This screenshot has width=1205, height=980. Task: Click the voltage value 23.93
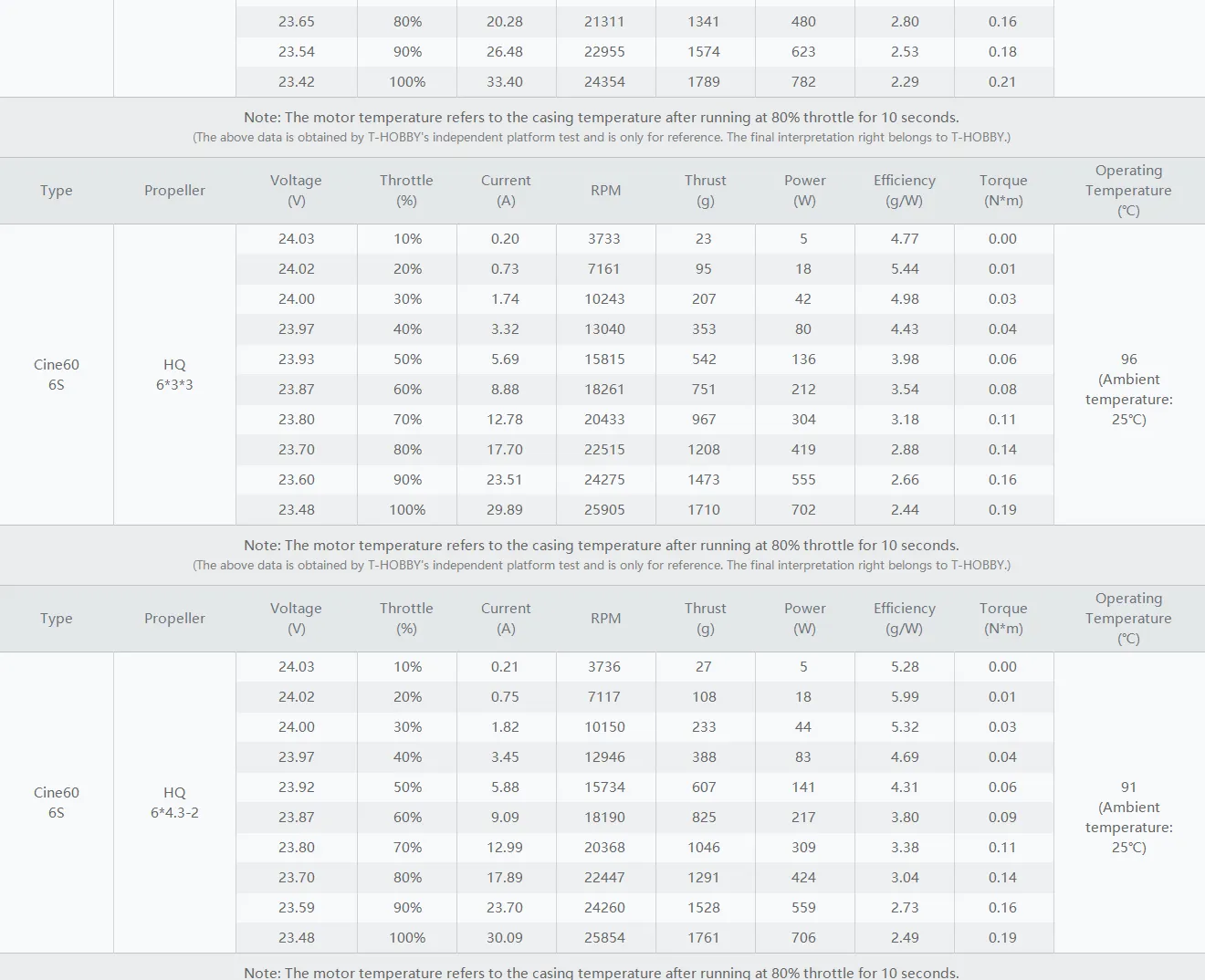(297, 359)
